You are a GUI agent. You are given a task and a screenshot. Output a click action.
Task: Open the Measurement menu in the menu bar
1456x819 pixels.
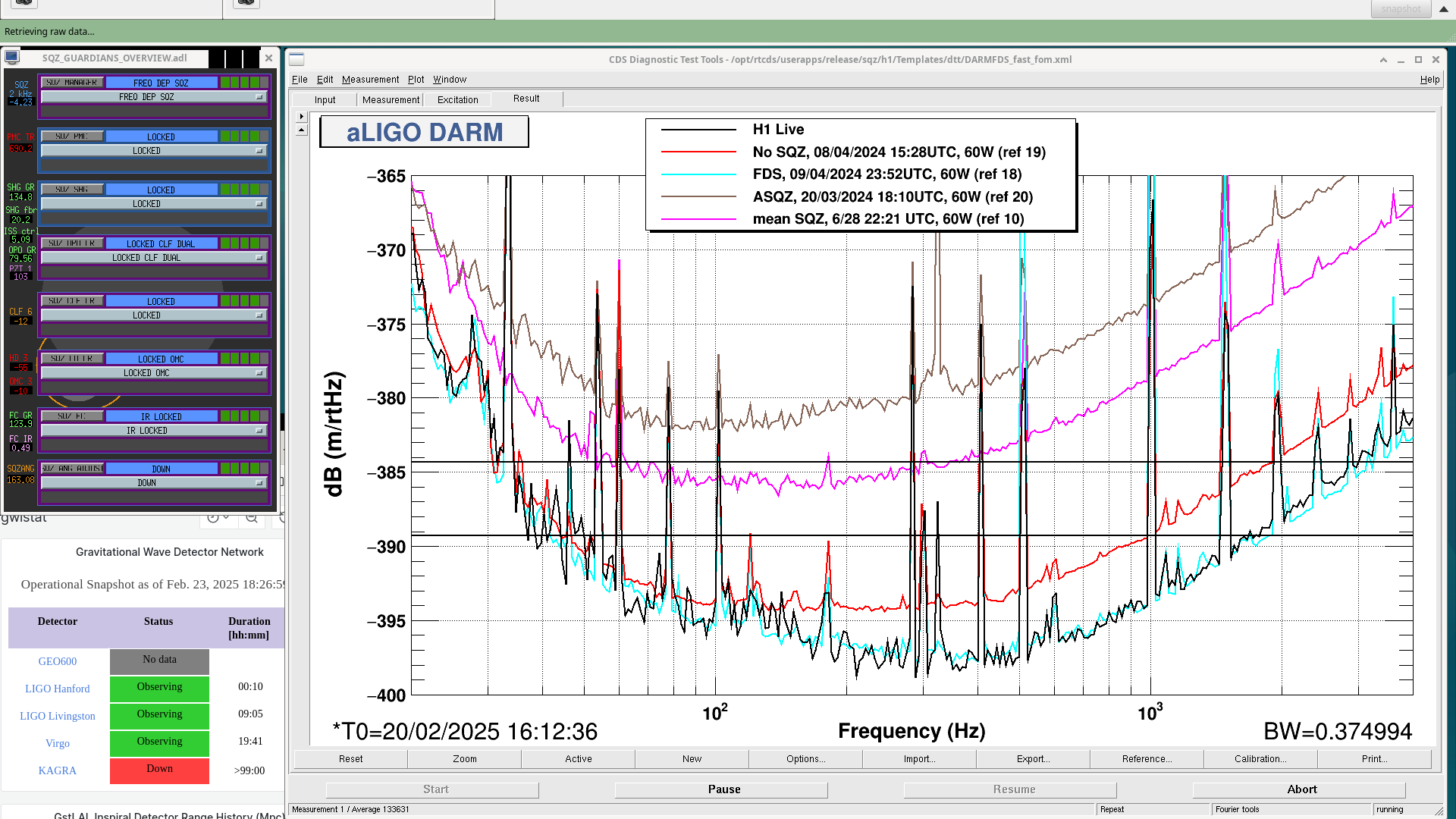pos(370,80)
